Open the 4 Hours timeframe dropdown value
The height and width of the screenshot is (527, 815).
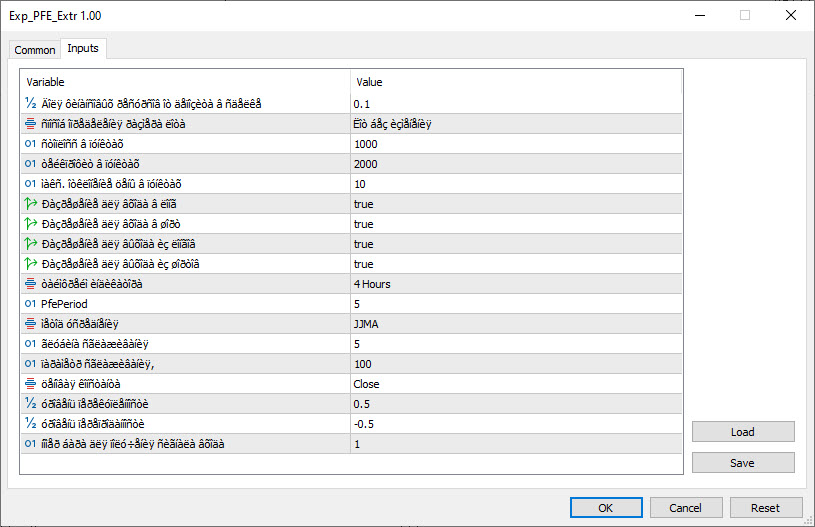pyautogui.click(x=515, y=284)
